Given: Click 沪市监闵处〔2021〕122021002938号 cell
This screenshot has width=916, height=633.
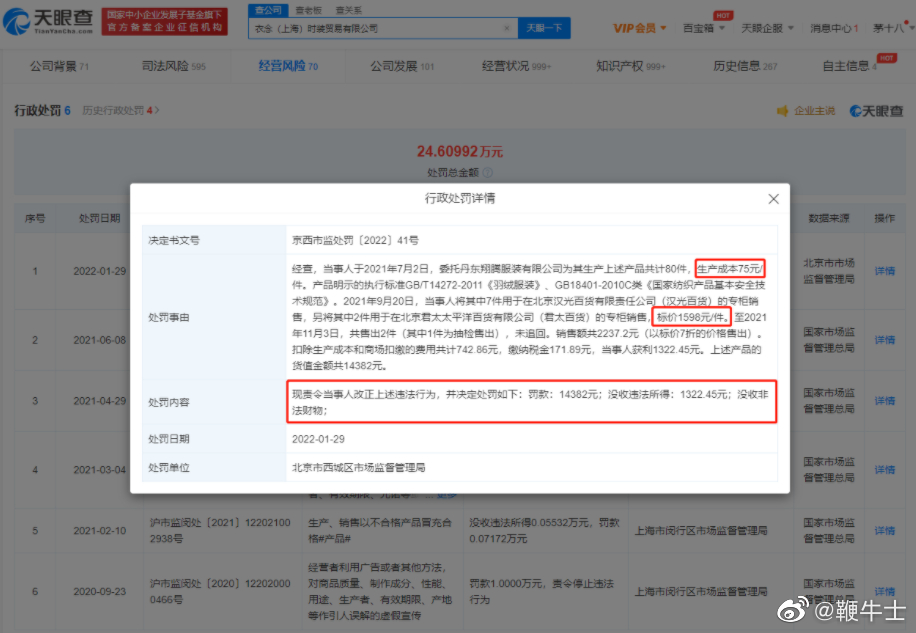Looking at the screenshot, I should click(x=220, y=530).
